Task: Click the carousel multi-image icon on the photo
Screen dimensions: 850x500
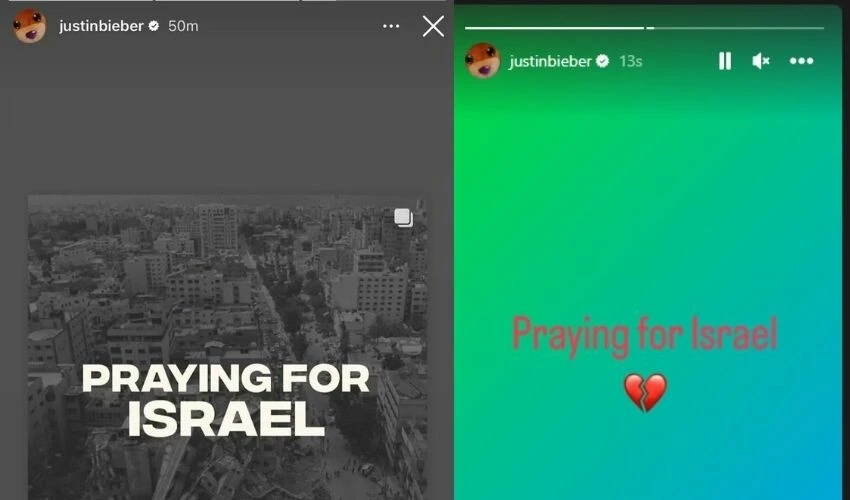Action: click(403, 217)
